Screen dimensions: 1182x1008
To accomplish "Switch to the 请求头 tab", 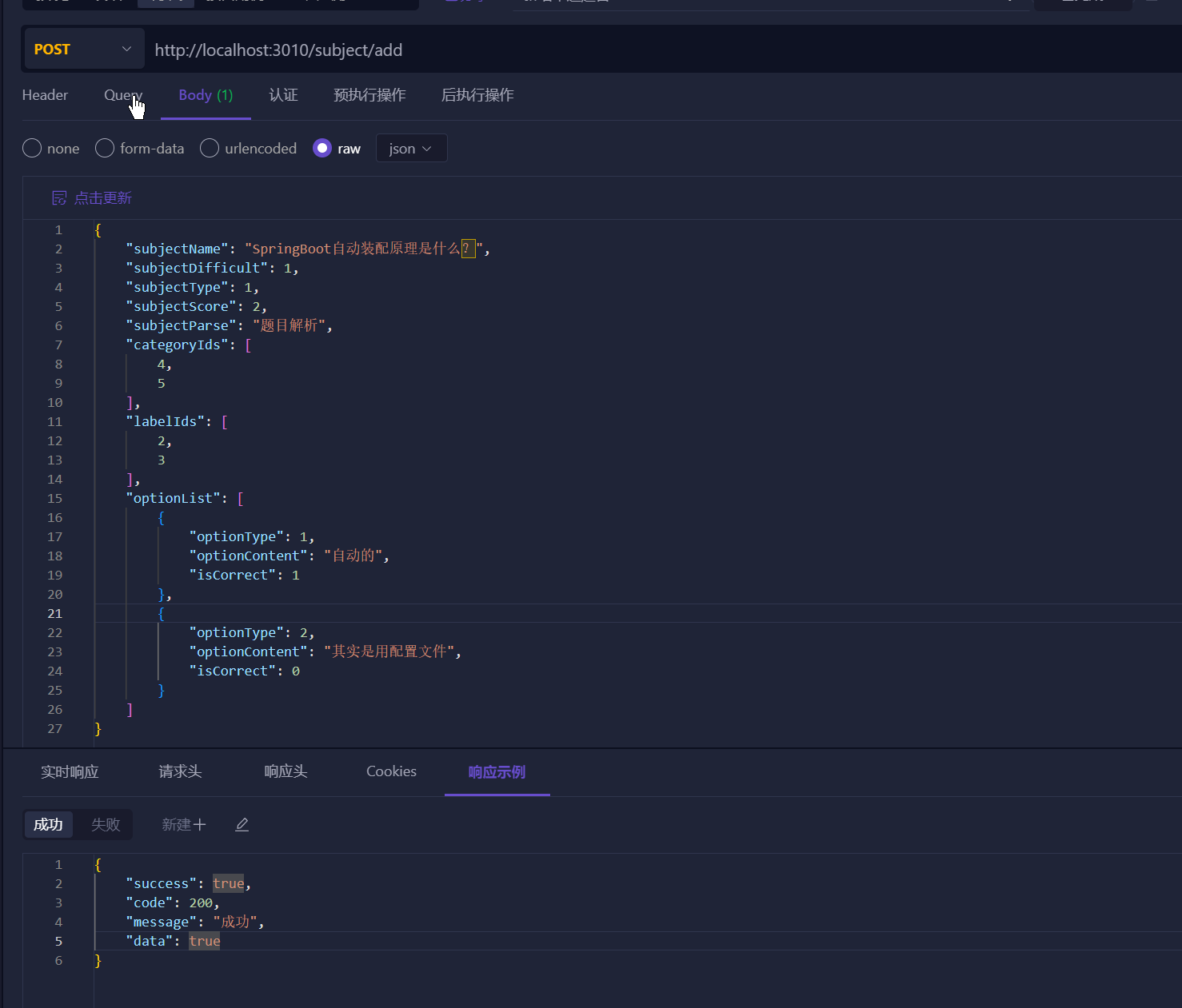I will coord(180,771).
